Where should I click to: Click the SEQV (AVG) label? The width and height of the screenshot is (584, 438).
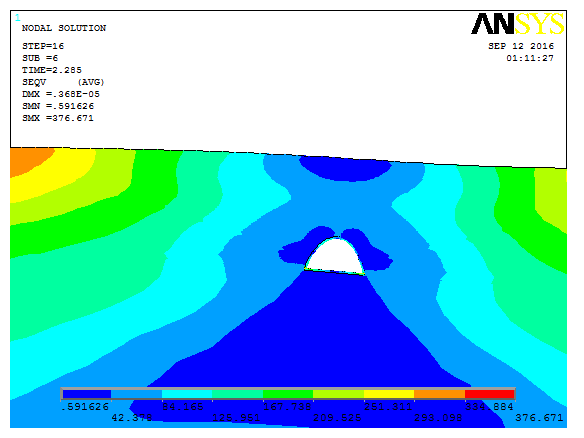[63, 82]
